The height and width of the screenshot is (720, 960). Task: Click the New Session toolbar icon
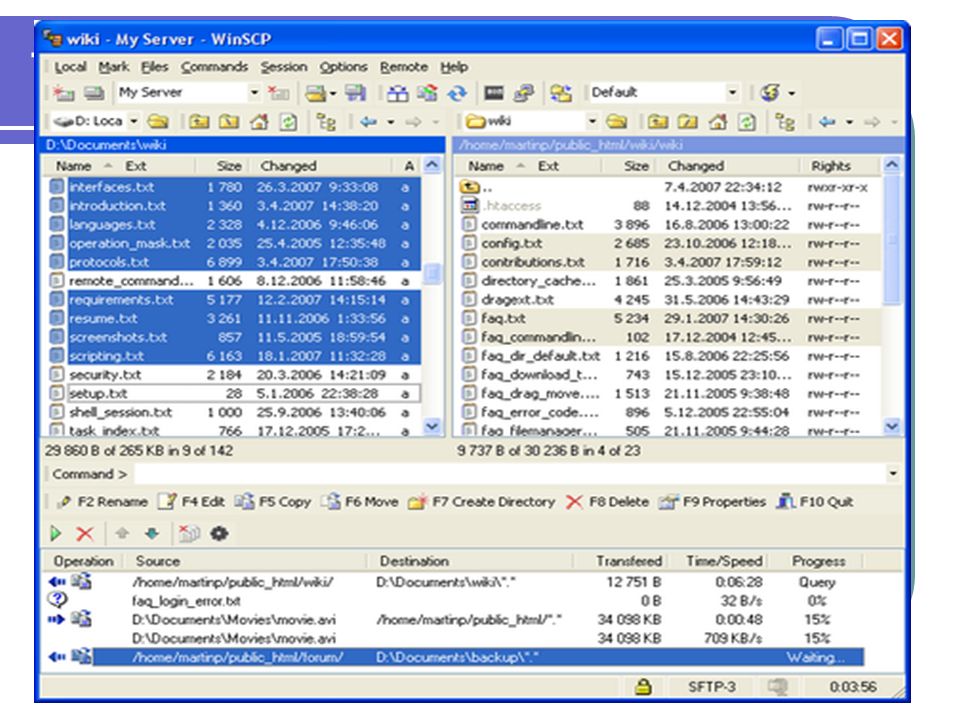63,93
